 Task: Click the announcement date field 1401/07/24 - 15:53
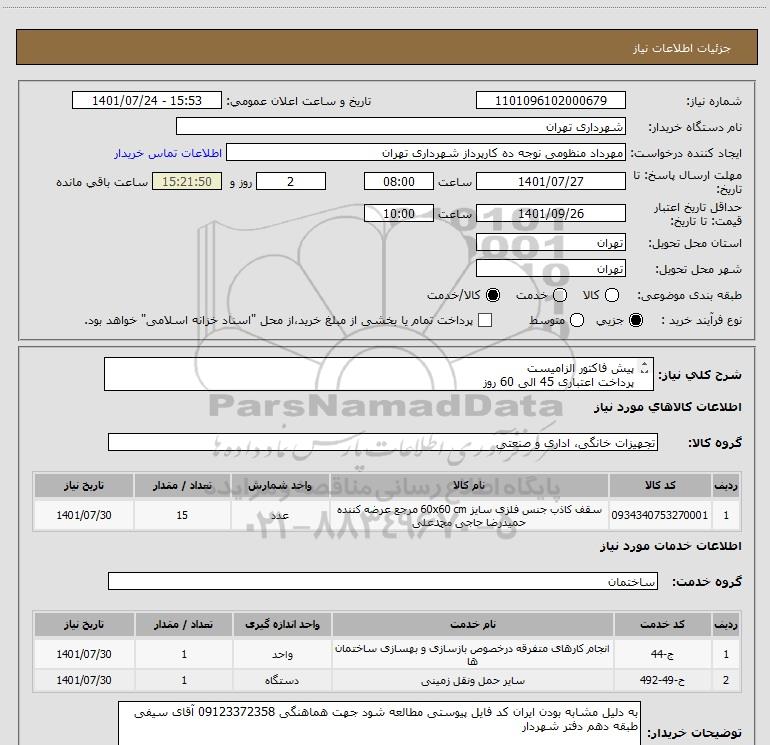147,100
